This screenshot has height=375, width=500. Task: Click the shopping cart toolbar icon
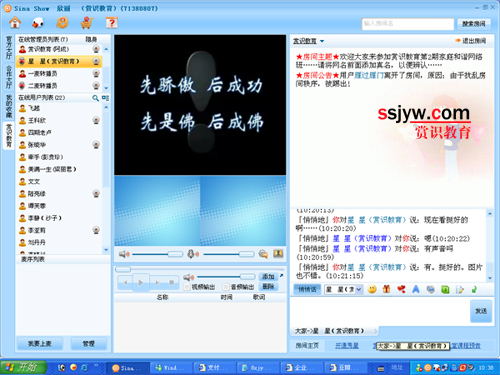pyautogui.click(x=87, y=23)
